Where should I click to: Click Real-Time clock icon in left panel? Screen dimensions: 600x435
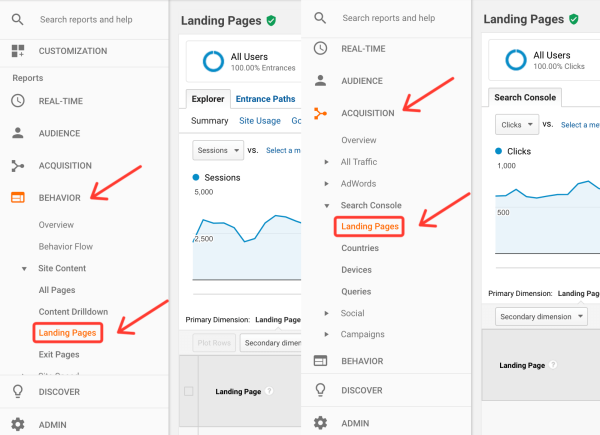point(18,101)
